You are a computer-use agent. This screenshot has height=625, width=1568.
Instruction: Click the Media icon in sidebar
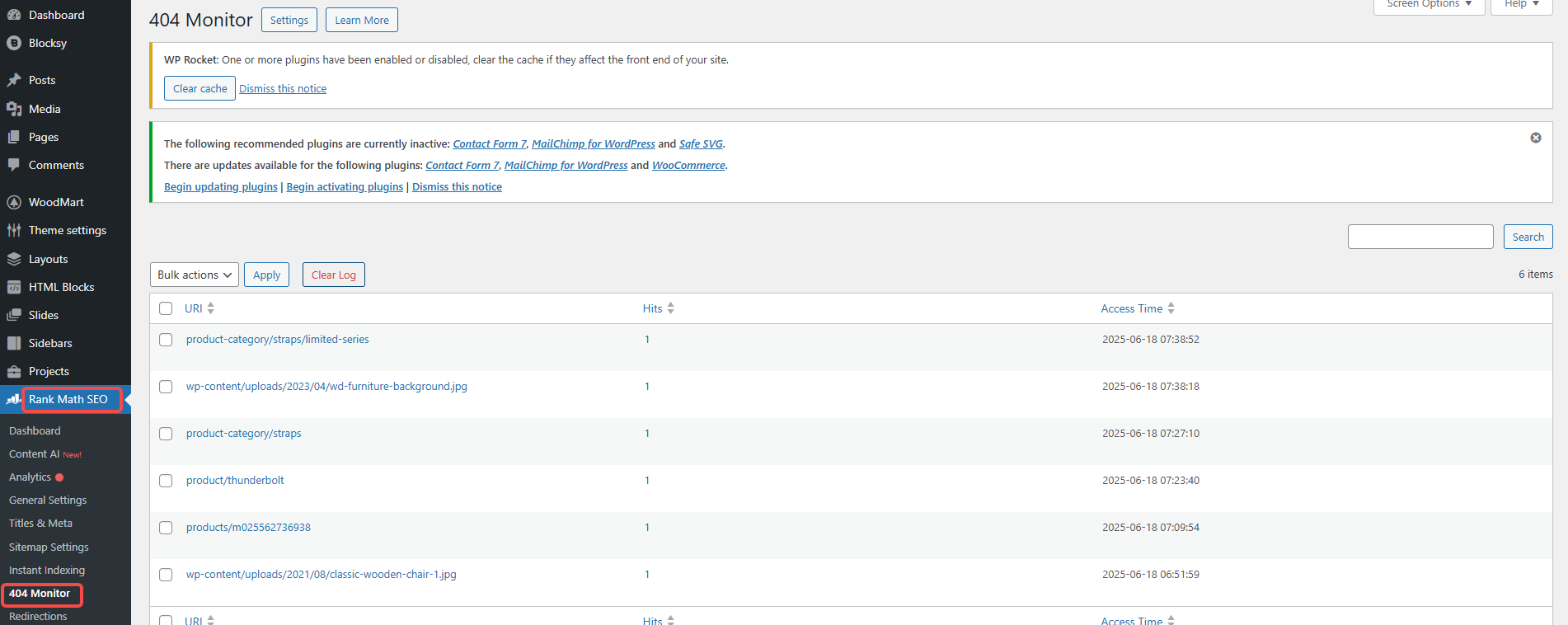(x=14, y=109)
